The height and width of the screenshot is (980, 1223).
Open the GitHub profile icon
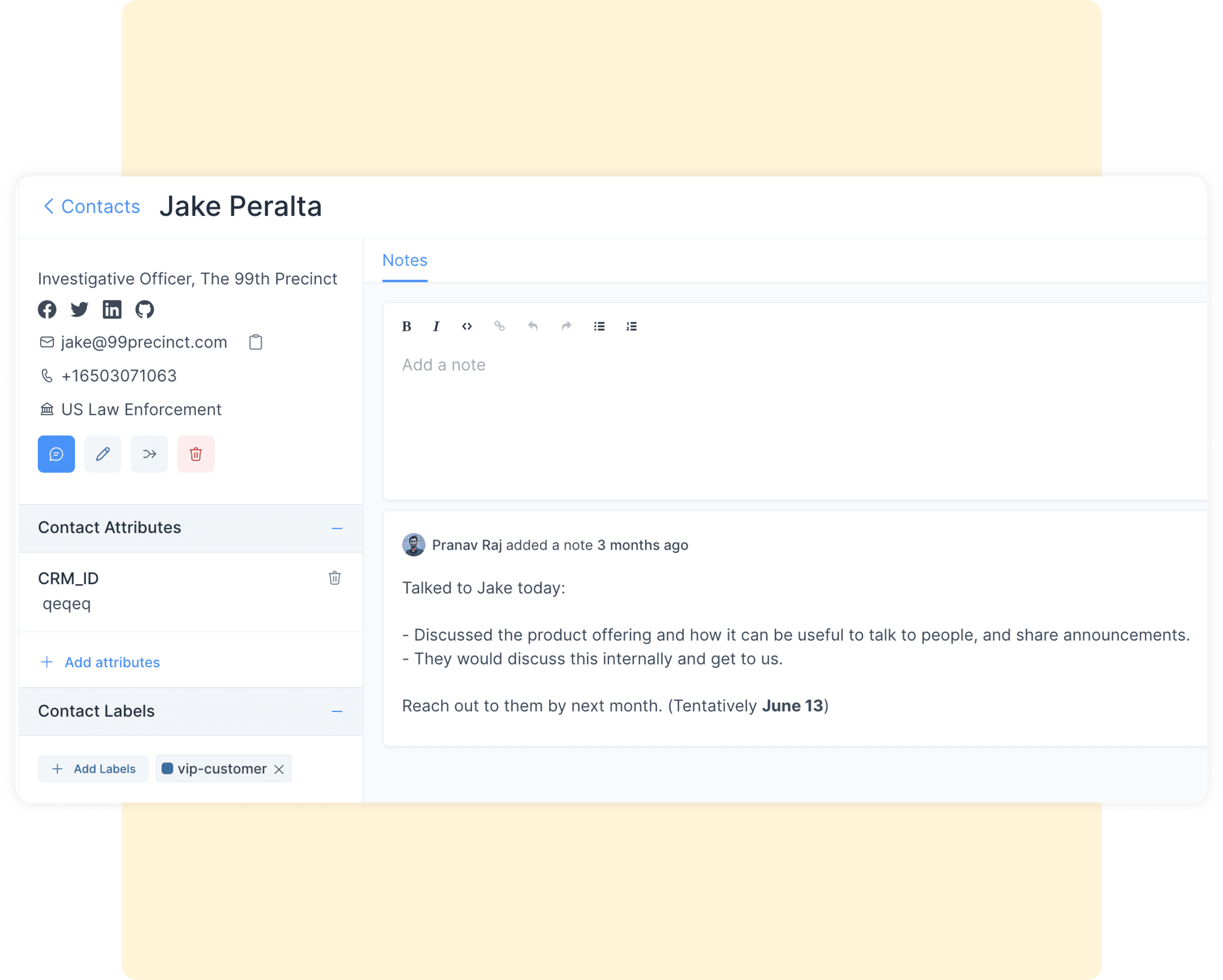145,309
